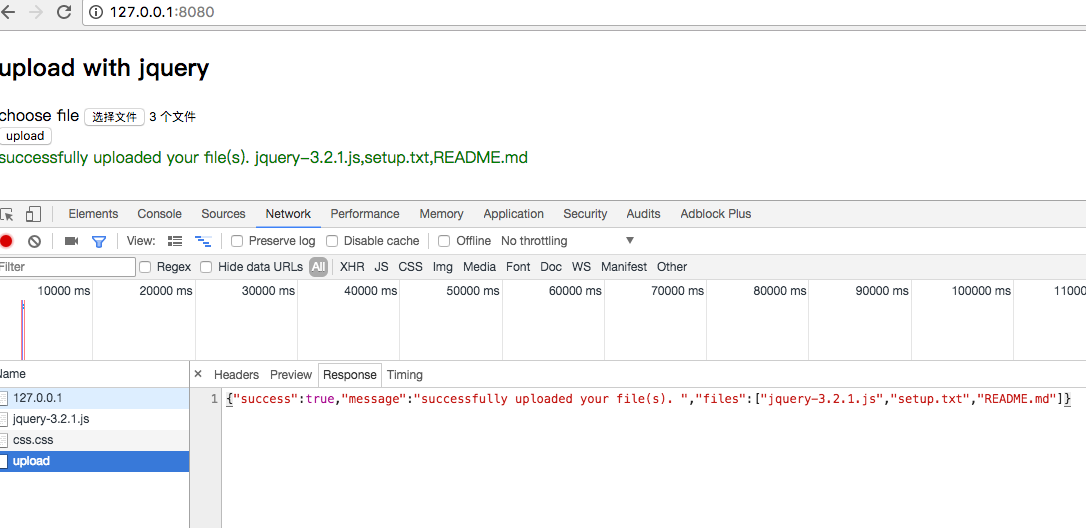
Task: Filter requests by CSS
Action: (x=410, y=267)
